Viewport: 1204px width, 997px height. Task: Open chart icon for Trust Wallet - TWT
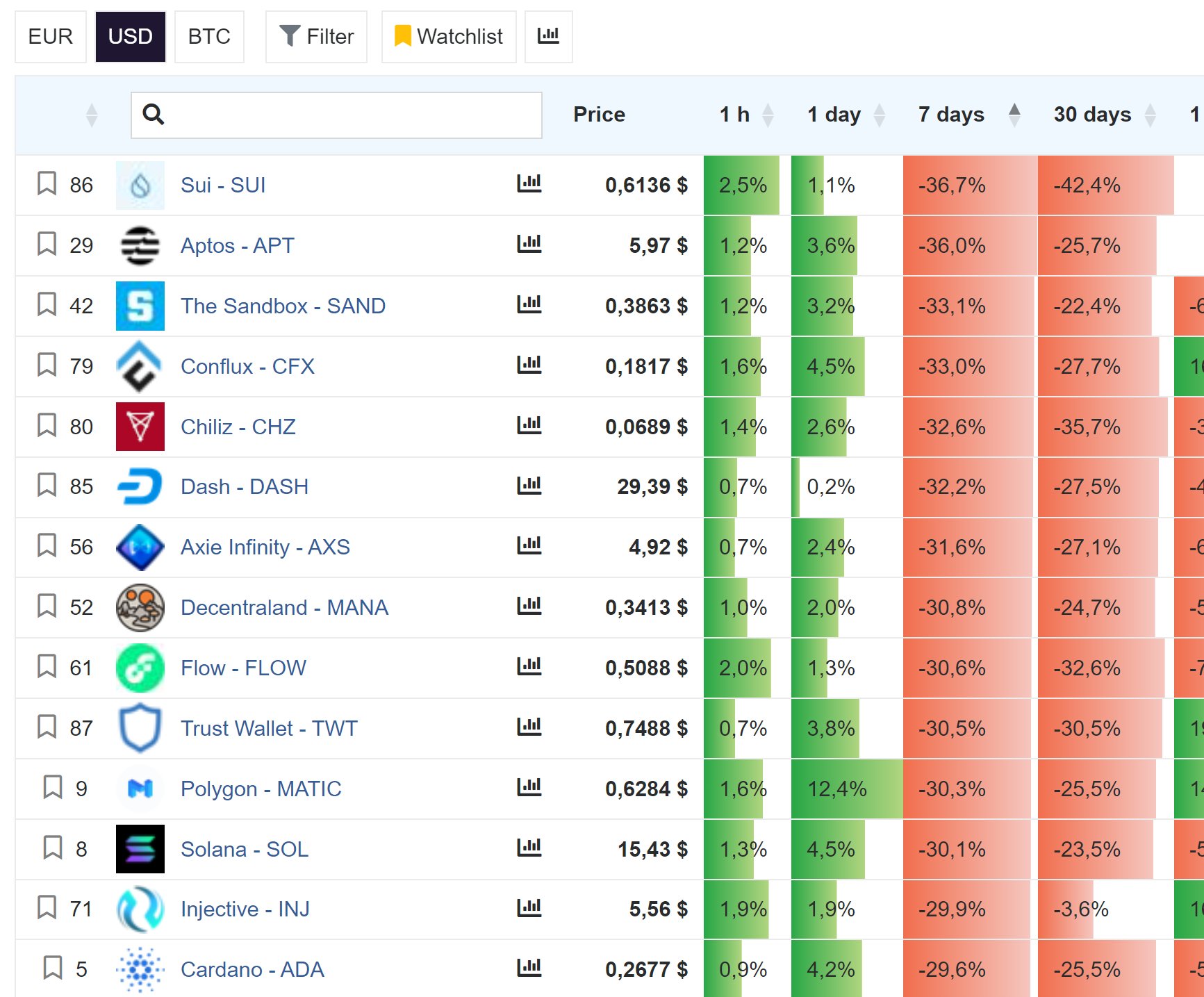point(529,727)
